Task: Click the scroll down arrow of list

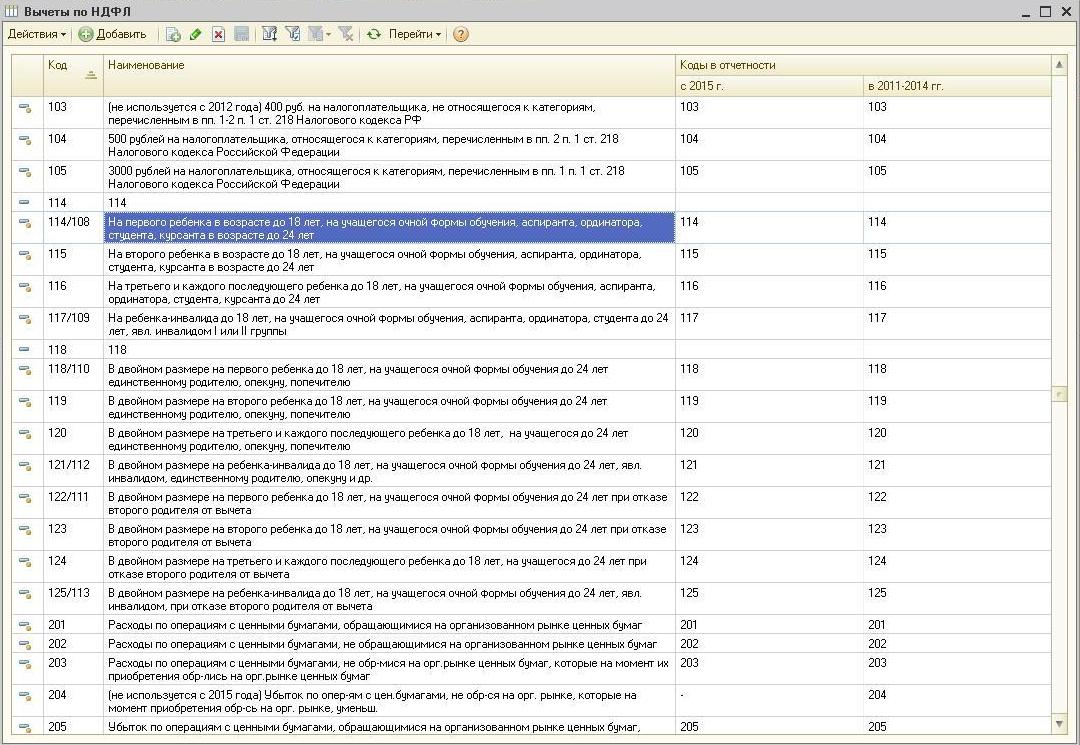Action: [x=1060, y=723]
